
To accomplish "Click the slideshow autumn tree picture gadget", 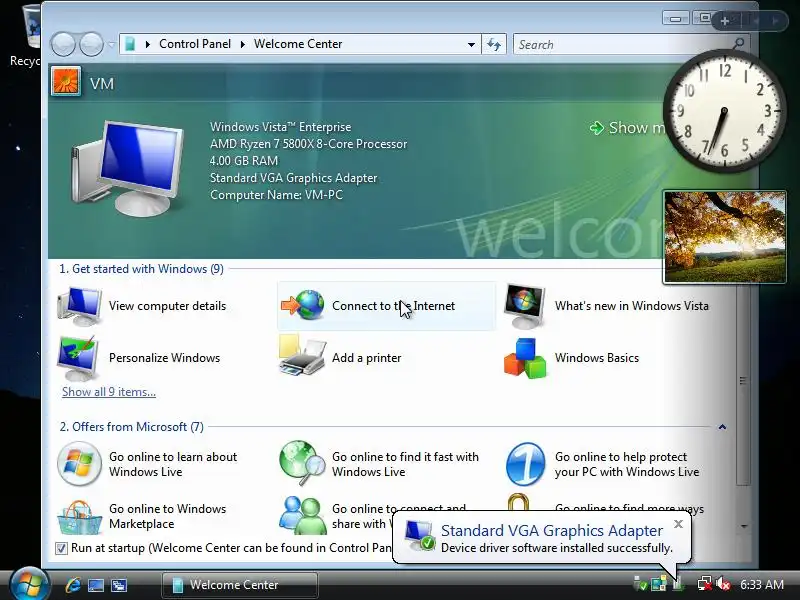I will tap(725, 237).
